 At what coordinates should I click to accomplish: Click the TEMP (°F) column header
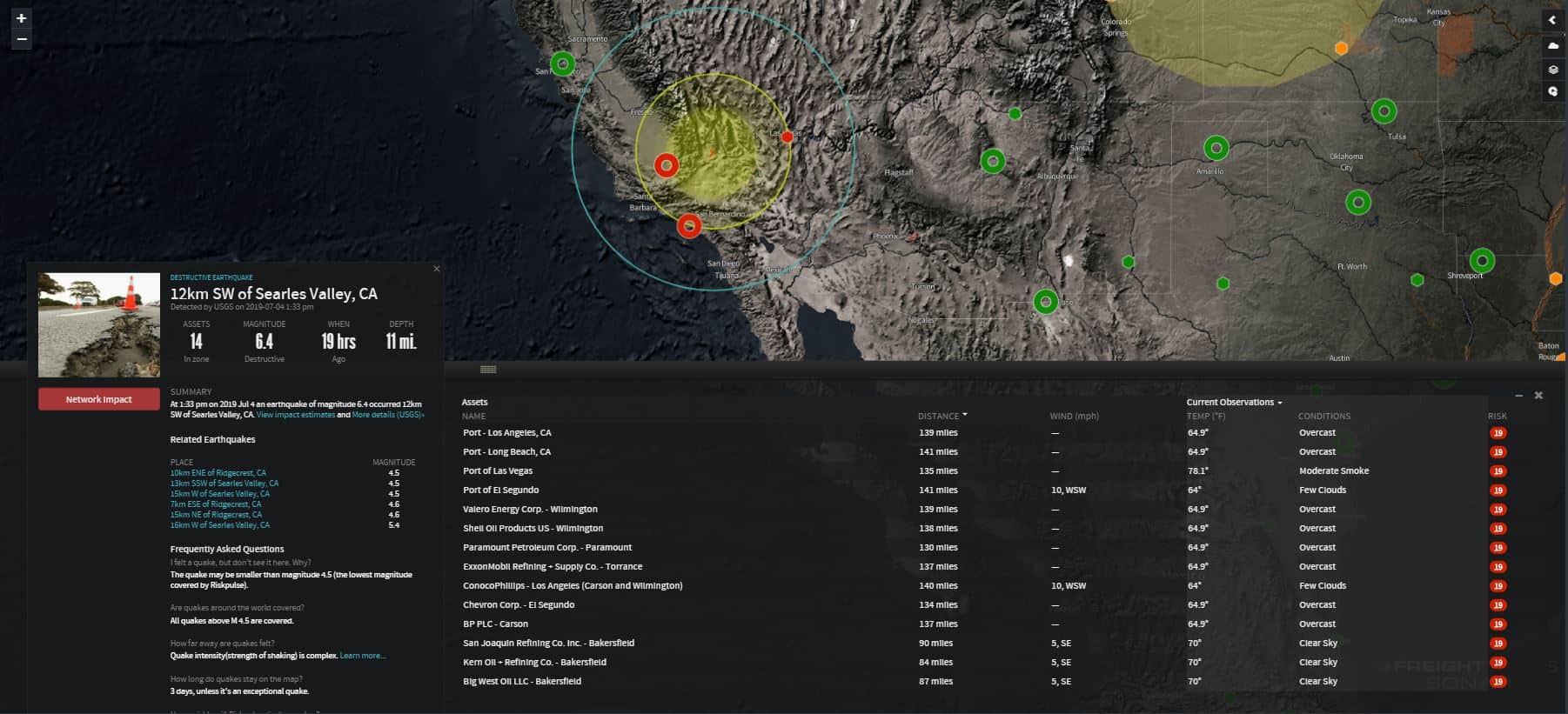click(1206, 417)
